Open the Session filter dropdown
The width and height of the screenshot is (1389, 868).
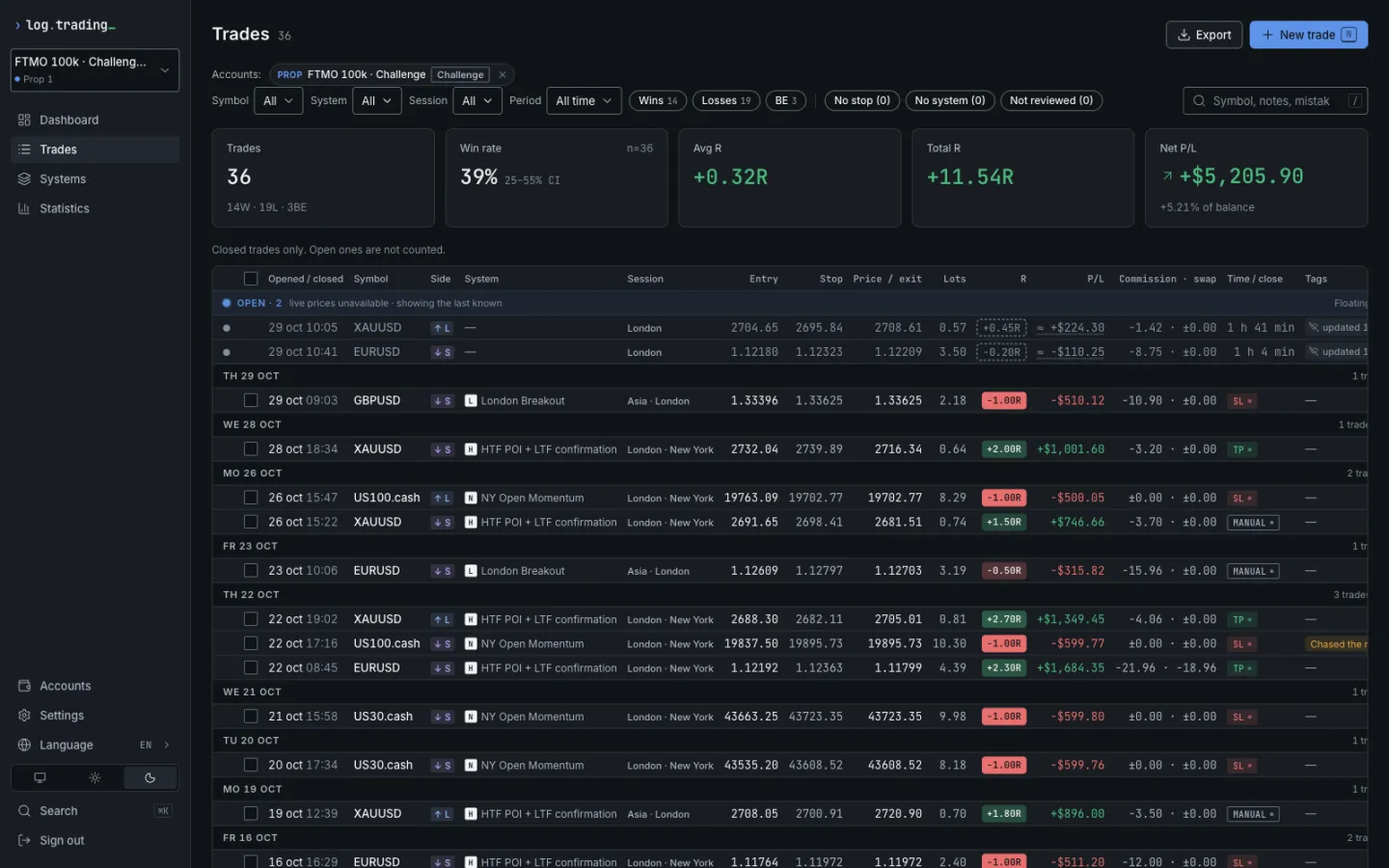477,100
